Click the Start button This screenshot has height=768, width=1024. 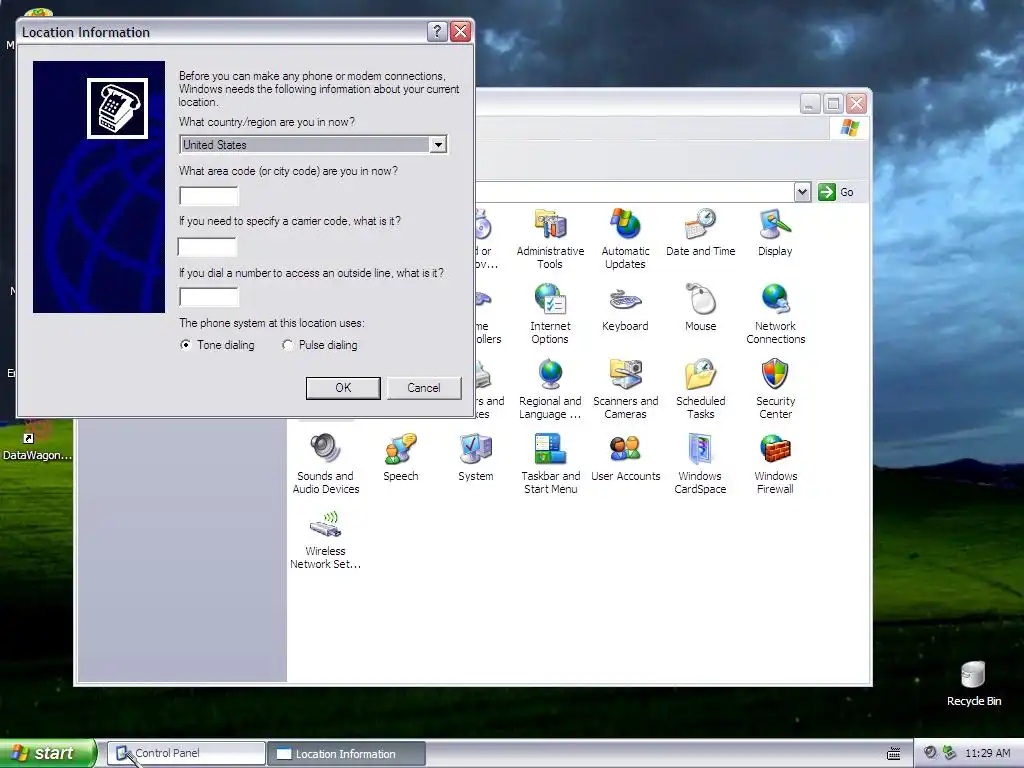point(47,753)
